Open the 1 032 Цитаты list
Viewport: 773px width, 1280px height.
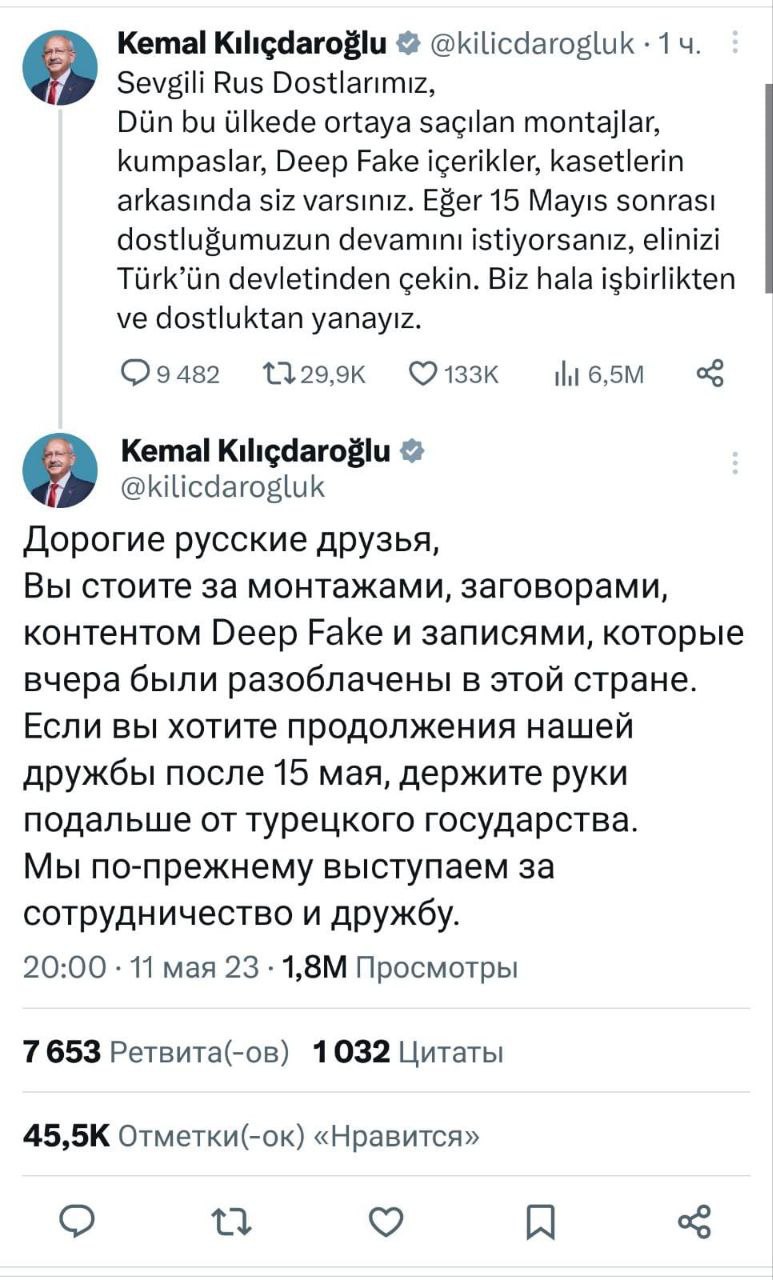408,1052
